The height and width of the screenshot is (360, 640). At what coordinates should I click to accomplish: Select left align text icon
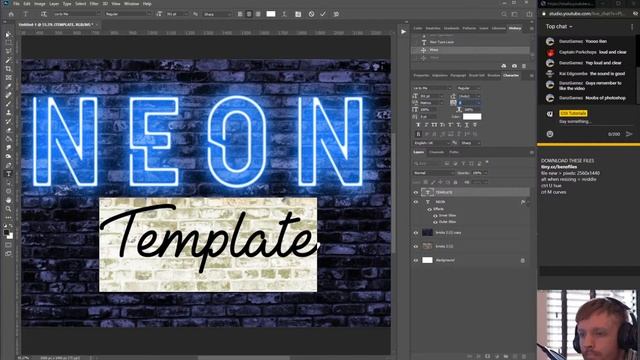click(x=240, y=14)
